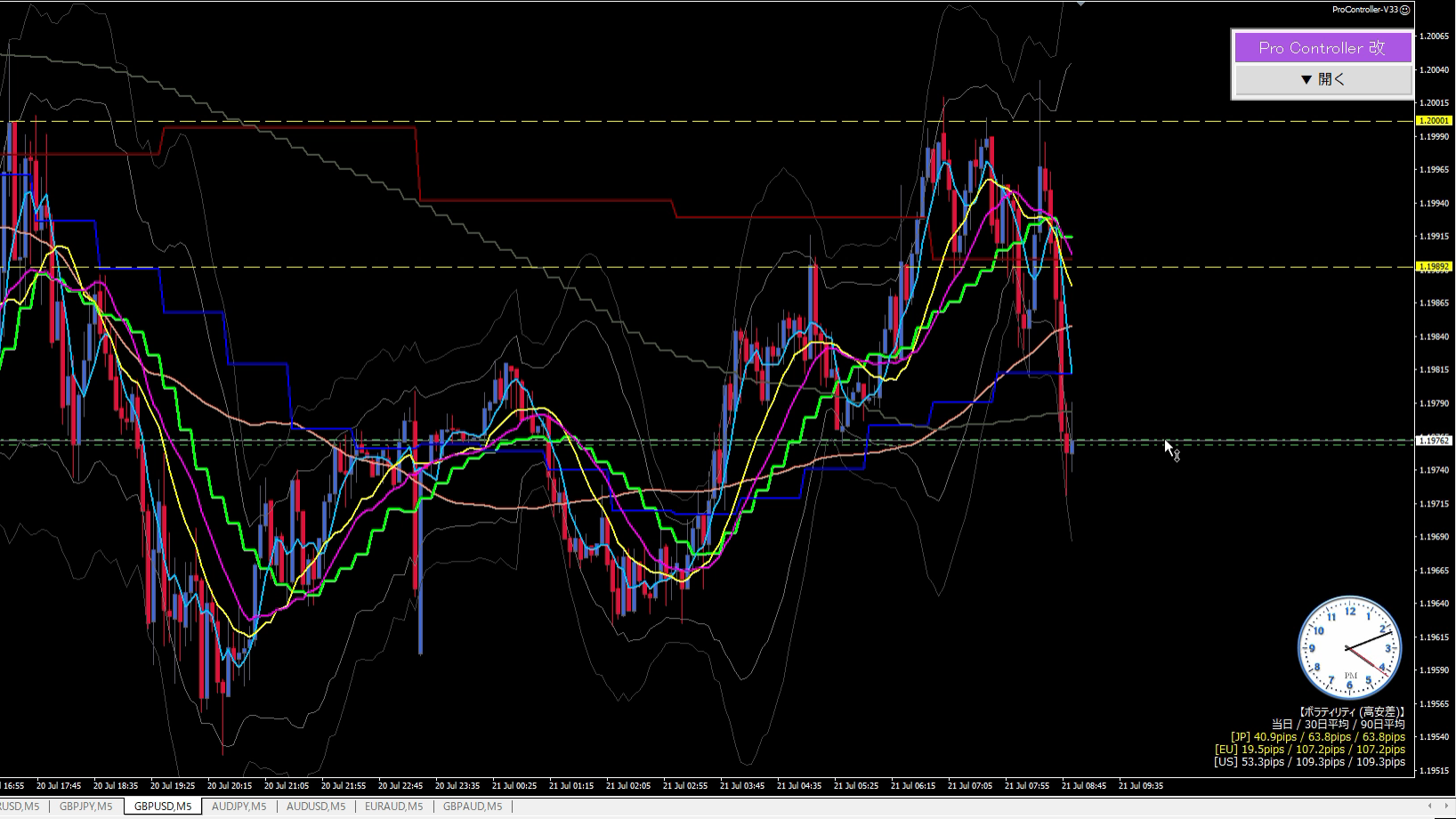Viewport: 1456px width, 819px height.
Task: Open the AUDJPY,M5 chart tab
Action: pos(239,807)
